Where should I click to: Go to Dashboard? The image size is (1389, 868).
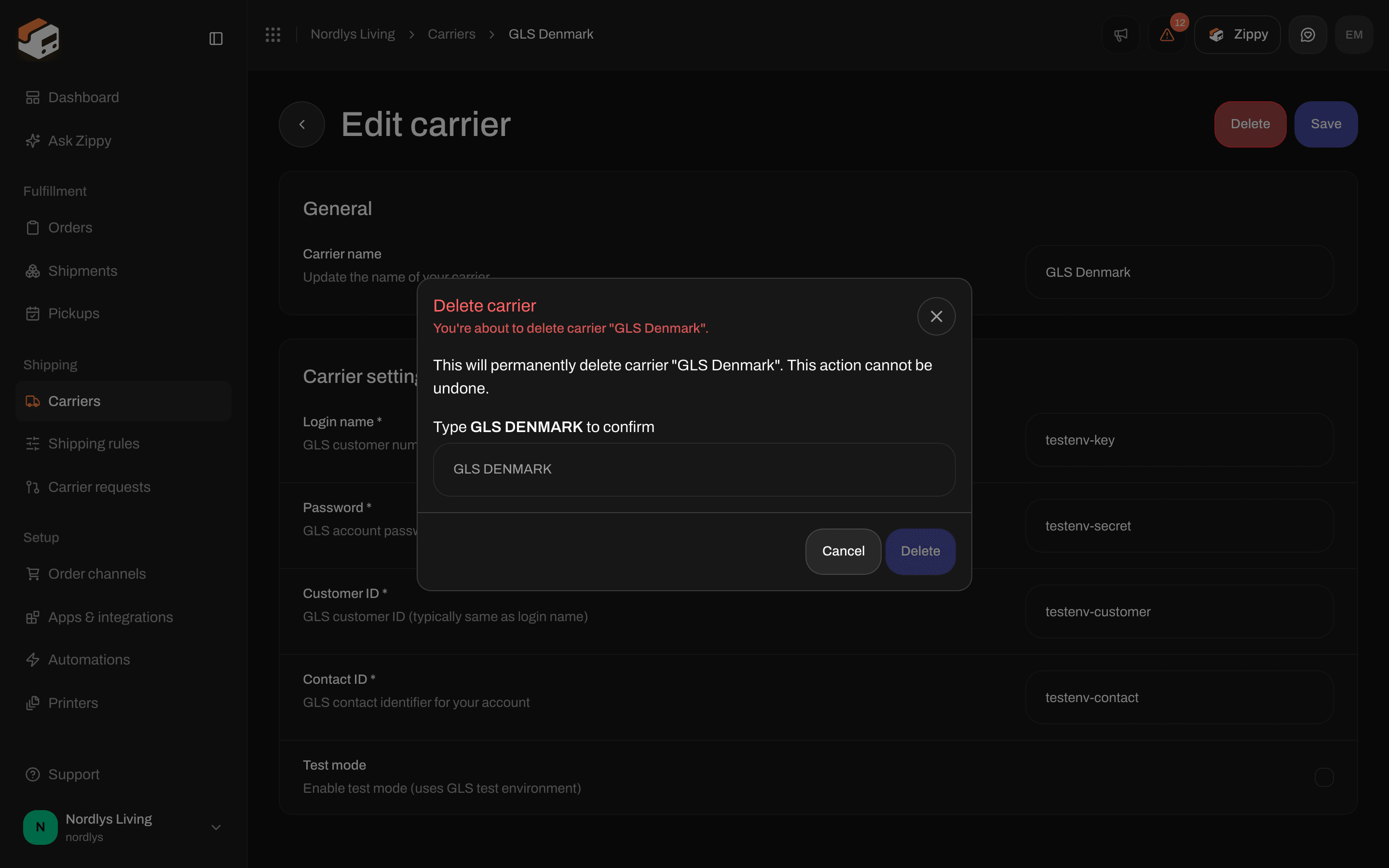(x=123, y=97)
